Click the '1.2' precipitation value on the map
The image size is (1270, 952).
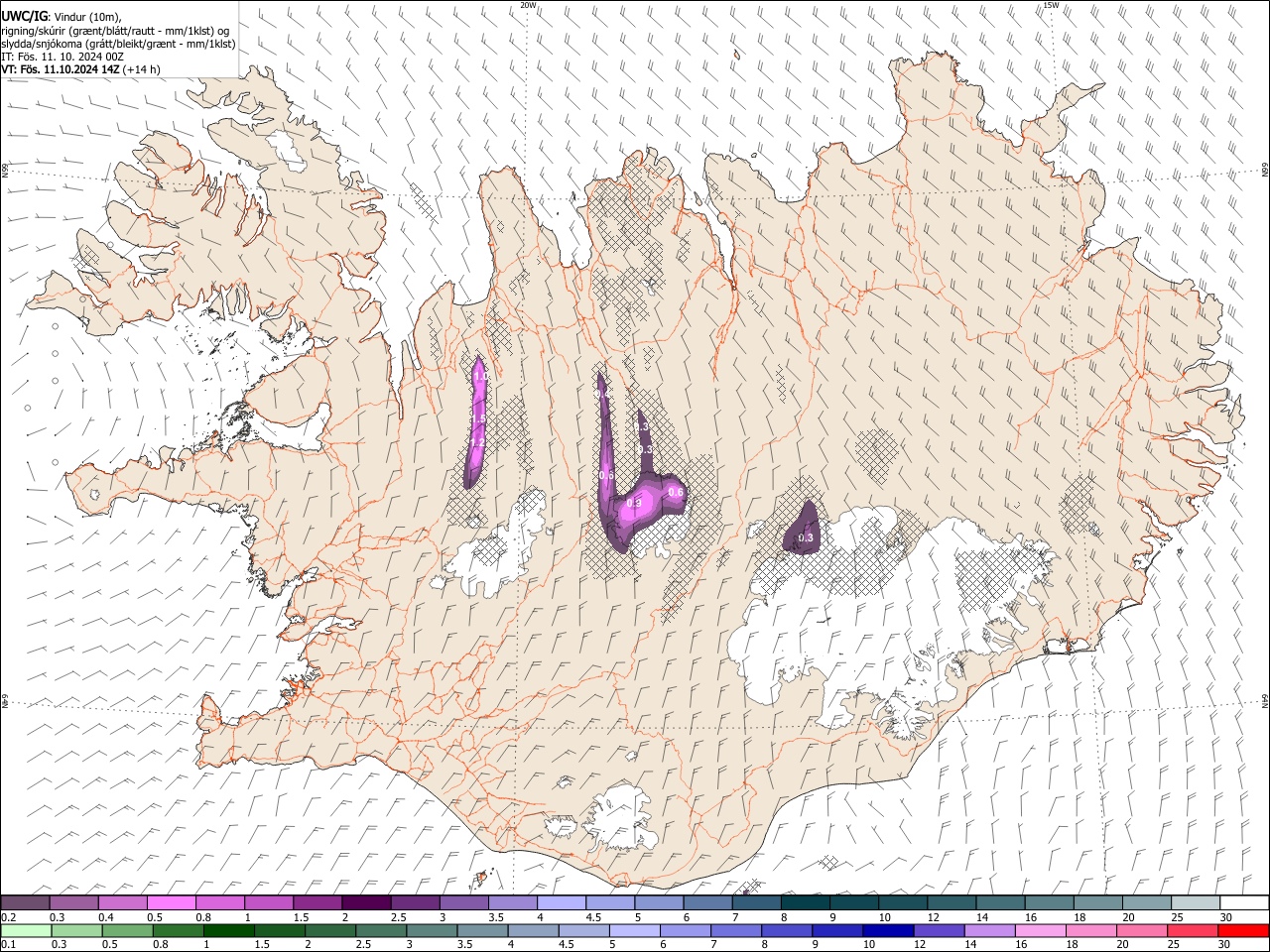[x=476, y=442]
